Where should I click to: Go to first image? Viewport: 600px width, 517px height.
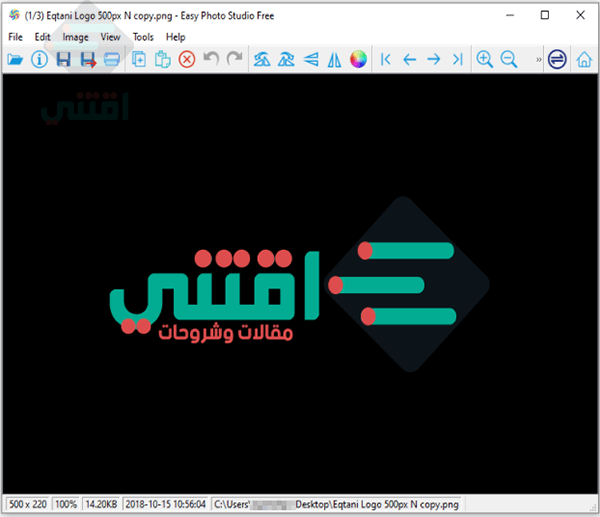point(386,59)
